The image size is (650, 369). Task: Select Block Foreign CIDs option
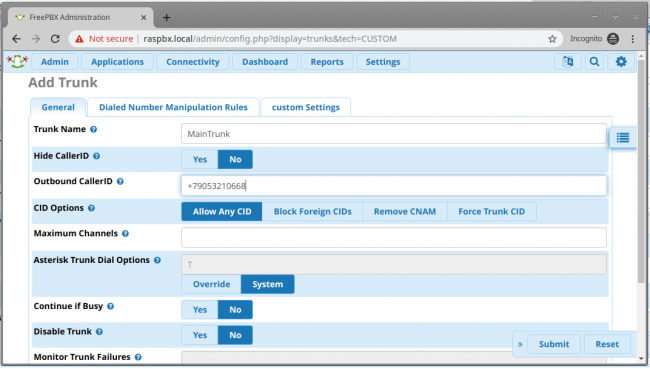(313, 212)
